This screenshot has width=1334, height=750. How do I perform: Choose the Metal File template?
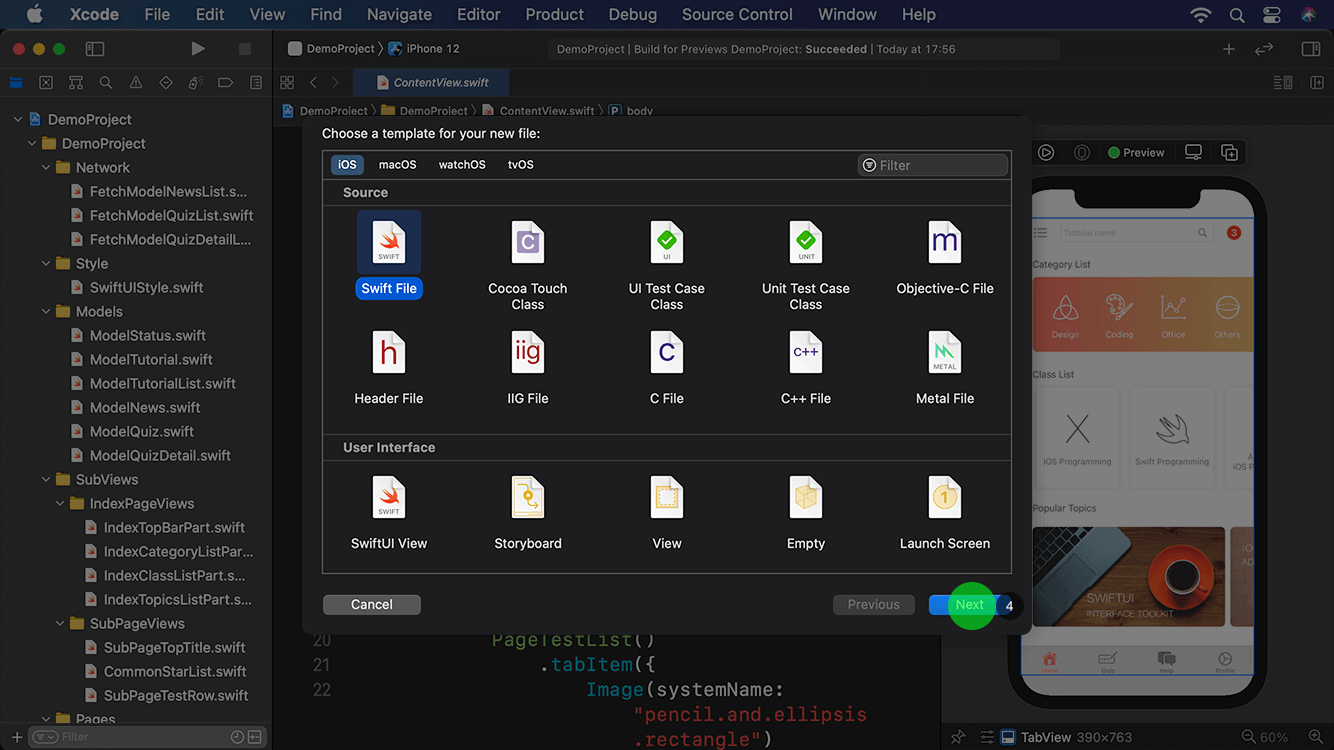(x=945, y=368)
